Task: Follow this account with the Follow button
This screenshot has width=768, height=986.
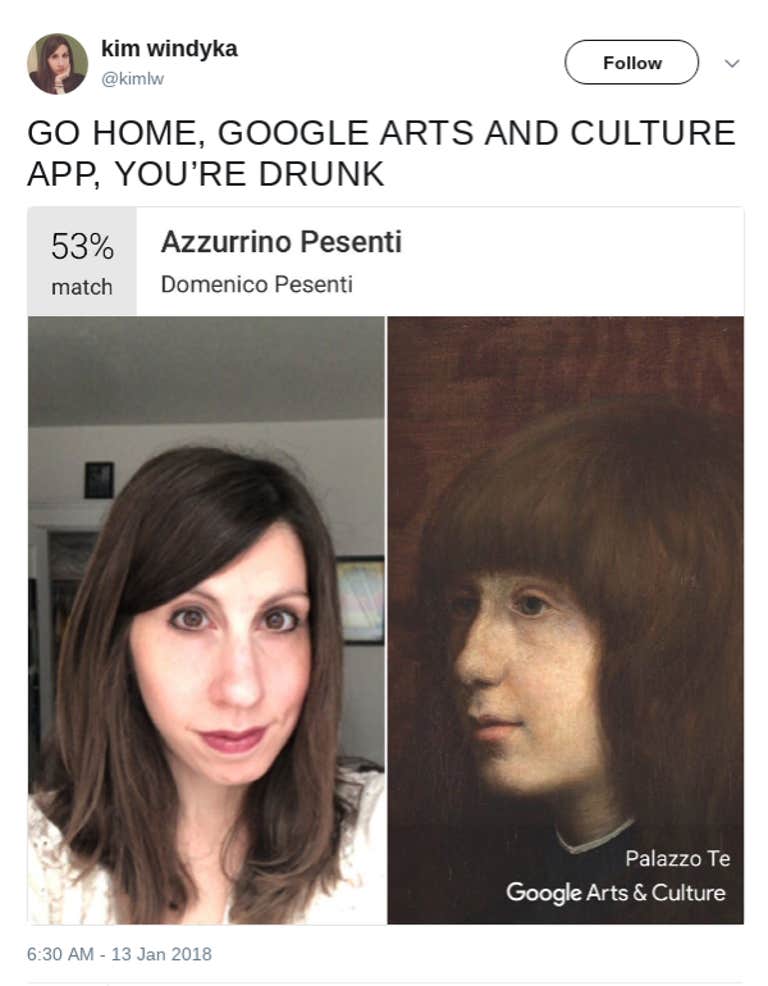Action: [x=632, y=62]
